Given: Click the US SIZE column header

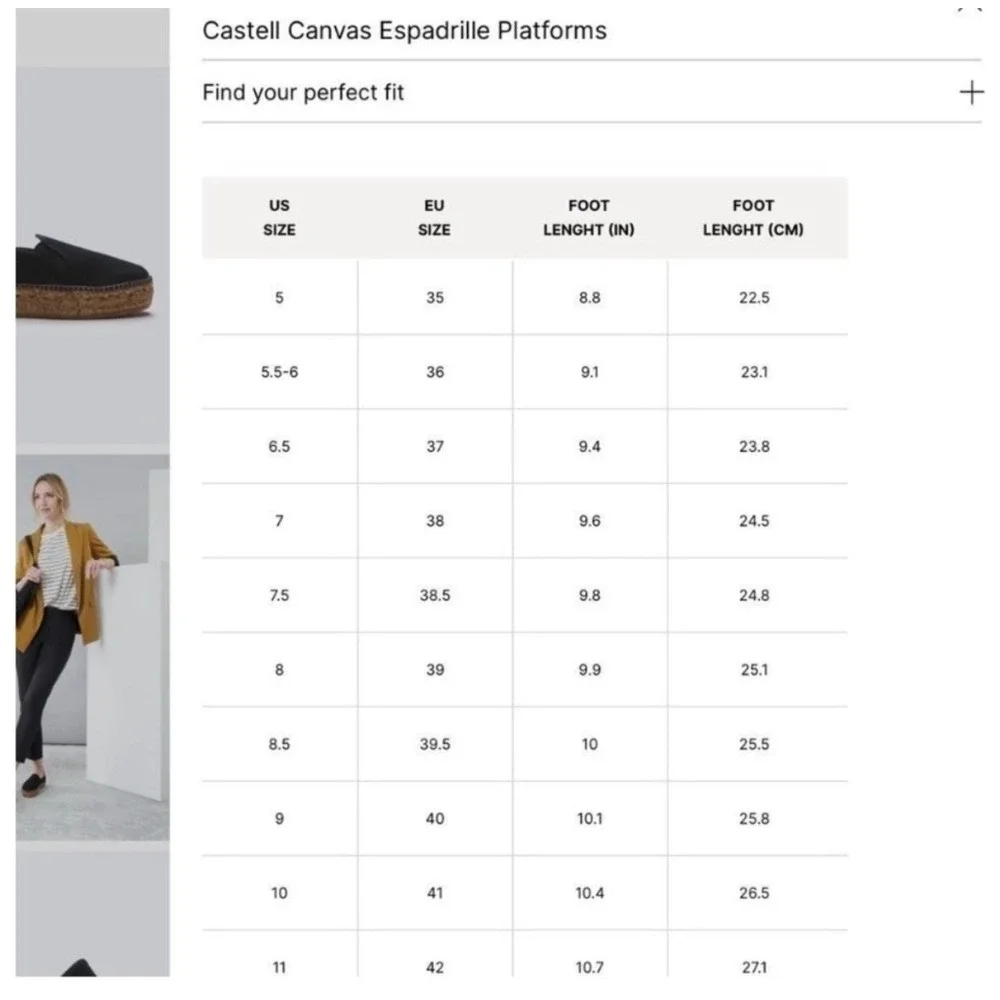Looking at the screenshot, I should (279, 217).
